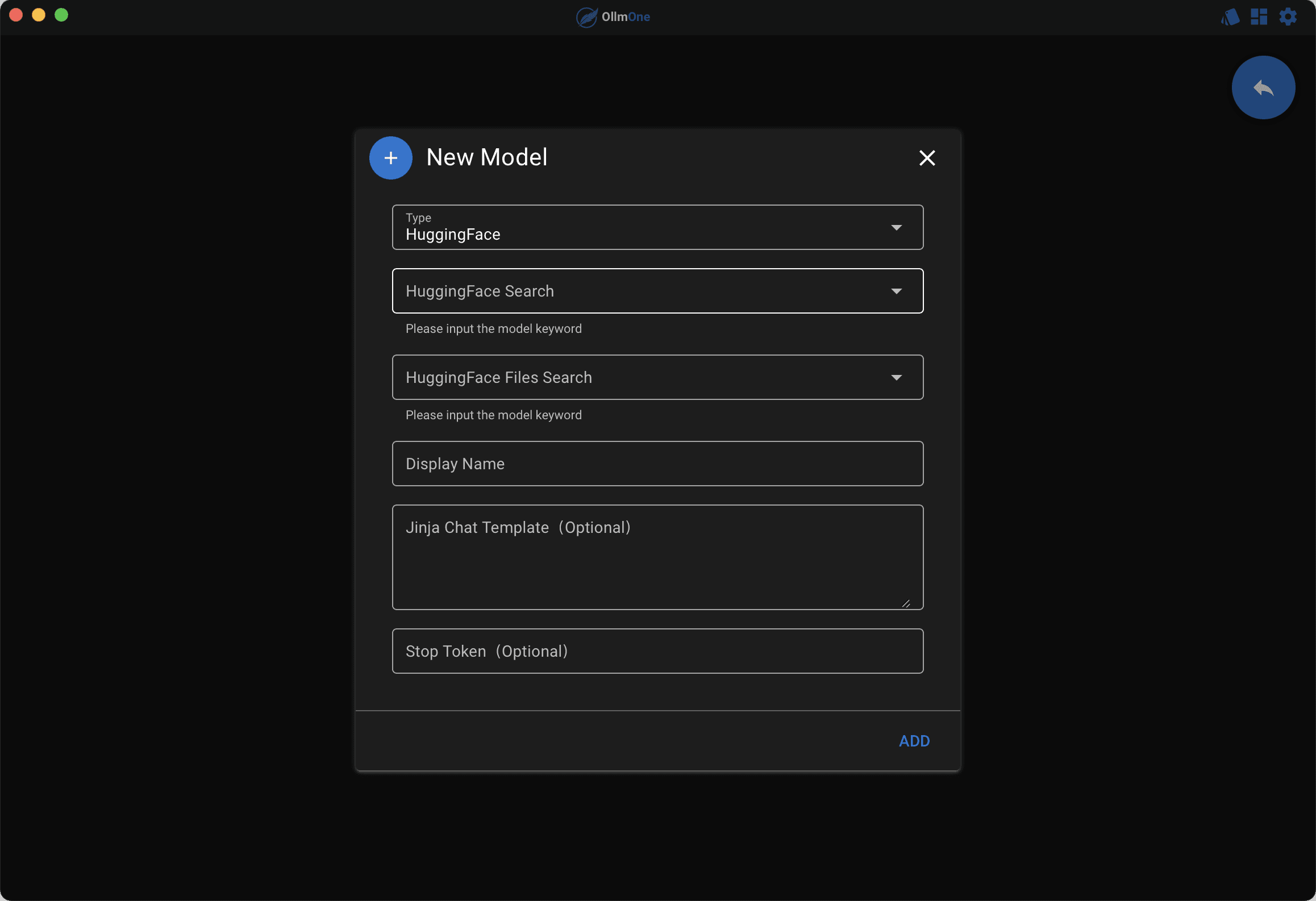Open the dashboard layout icon
This screenshot has width=1316, height=901.
[1259, 17]
